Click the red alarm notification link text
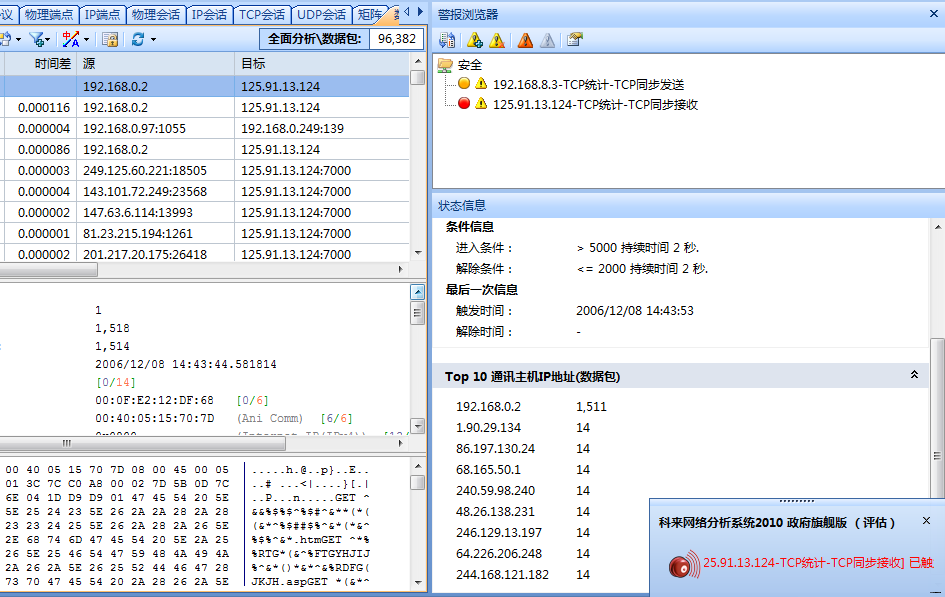 coord(818,563)
